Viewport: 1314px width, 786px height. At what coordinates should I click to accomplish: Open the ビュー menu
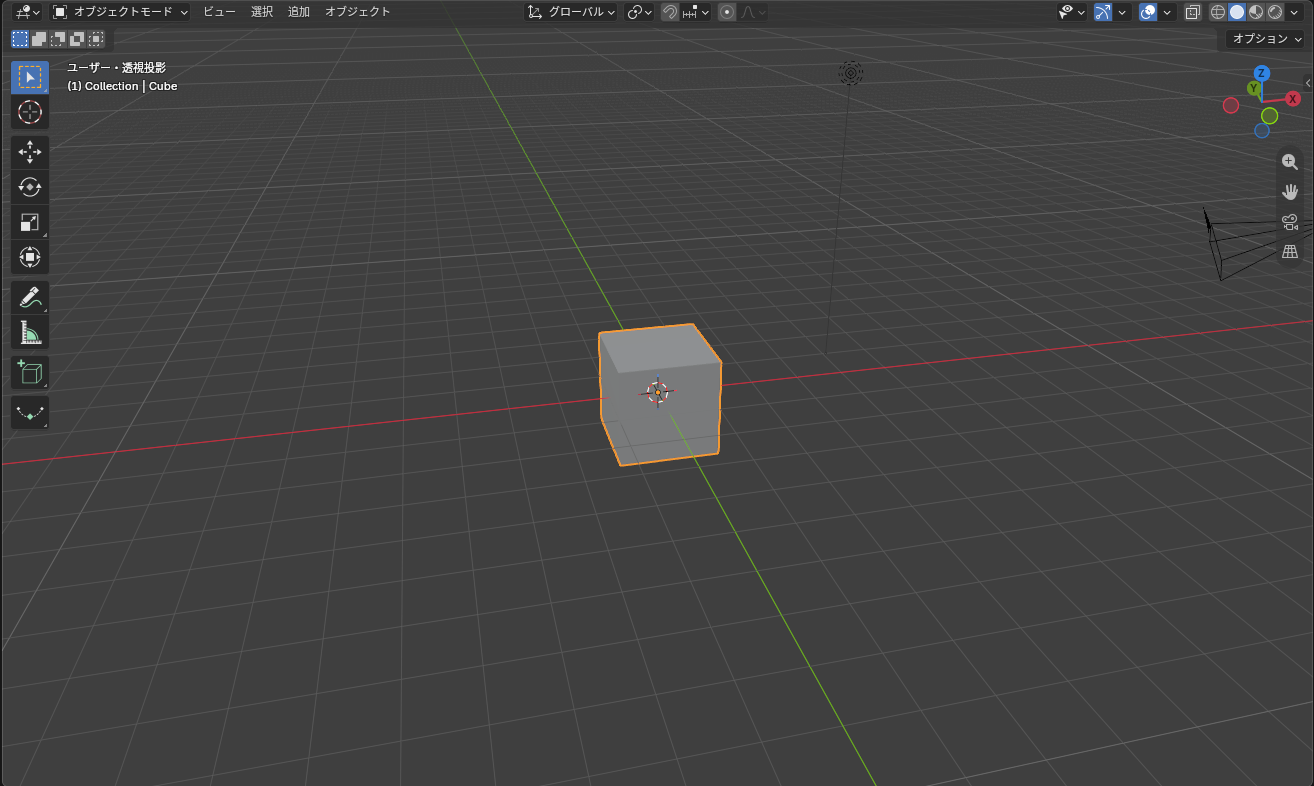[219, 12]
